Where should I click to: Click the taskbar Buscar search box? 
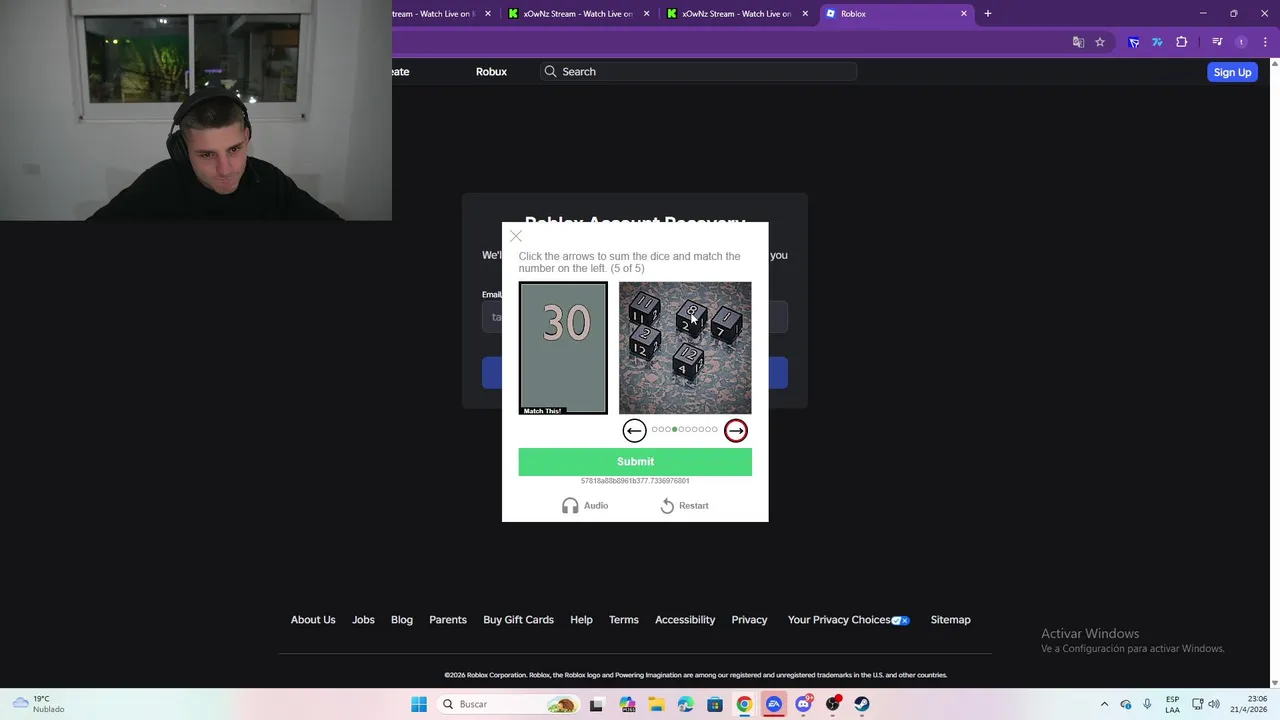click(x=508, y=704)
